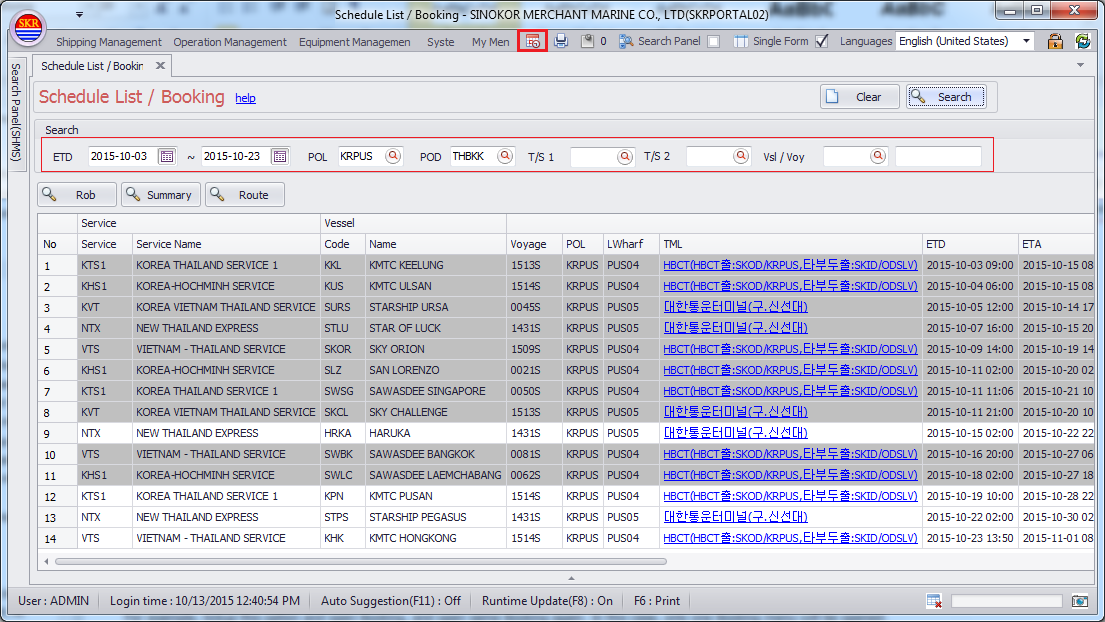Click the clipboard counter icon
The image size is (1105, 622).
coord(587,42)
